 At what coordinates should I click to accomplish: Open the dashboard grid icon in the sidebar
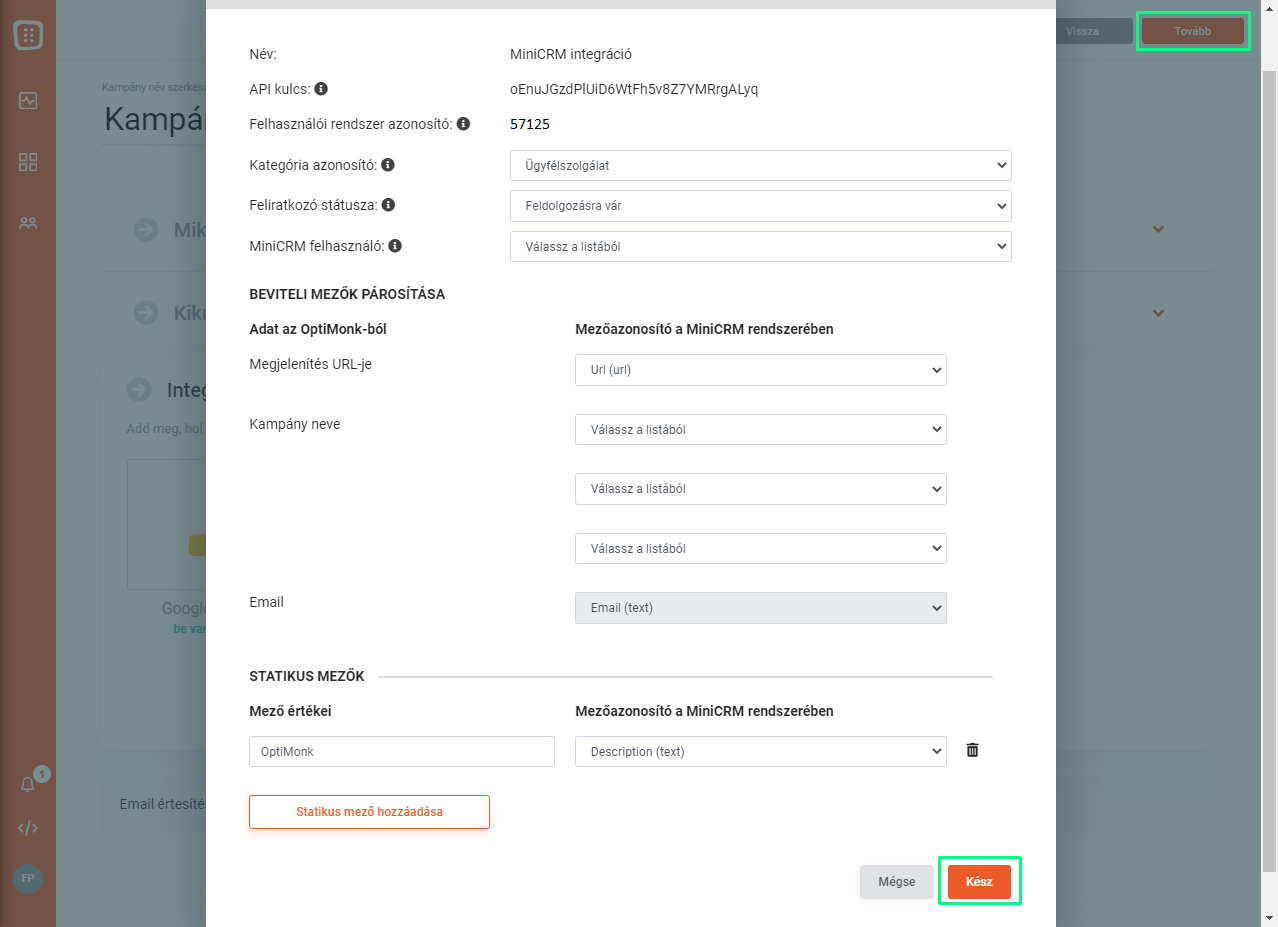coord(28,162)
